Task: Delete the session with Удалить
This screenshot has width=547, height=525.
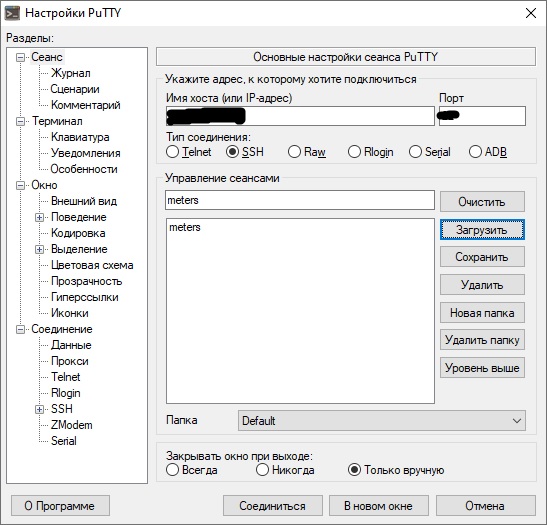Action: coord(482,285)
